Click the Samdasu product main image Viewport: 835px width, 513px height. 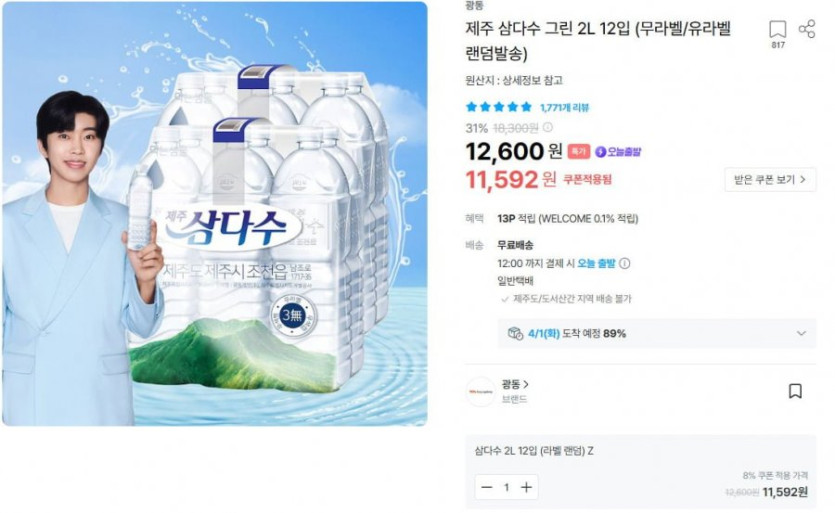tap(214, 213)
